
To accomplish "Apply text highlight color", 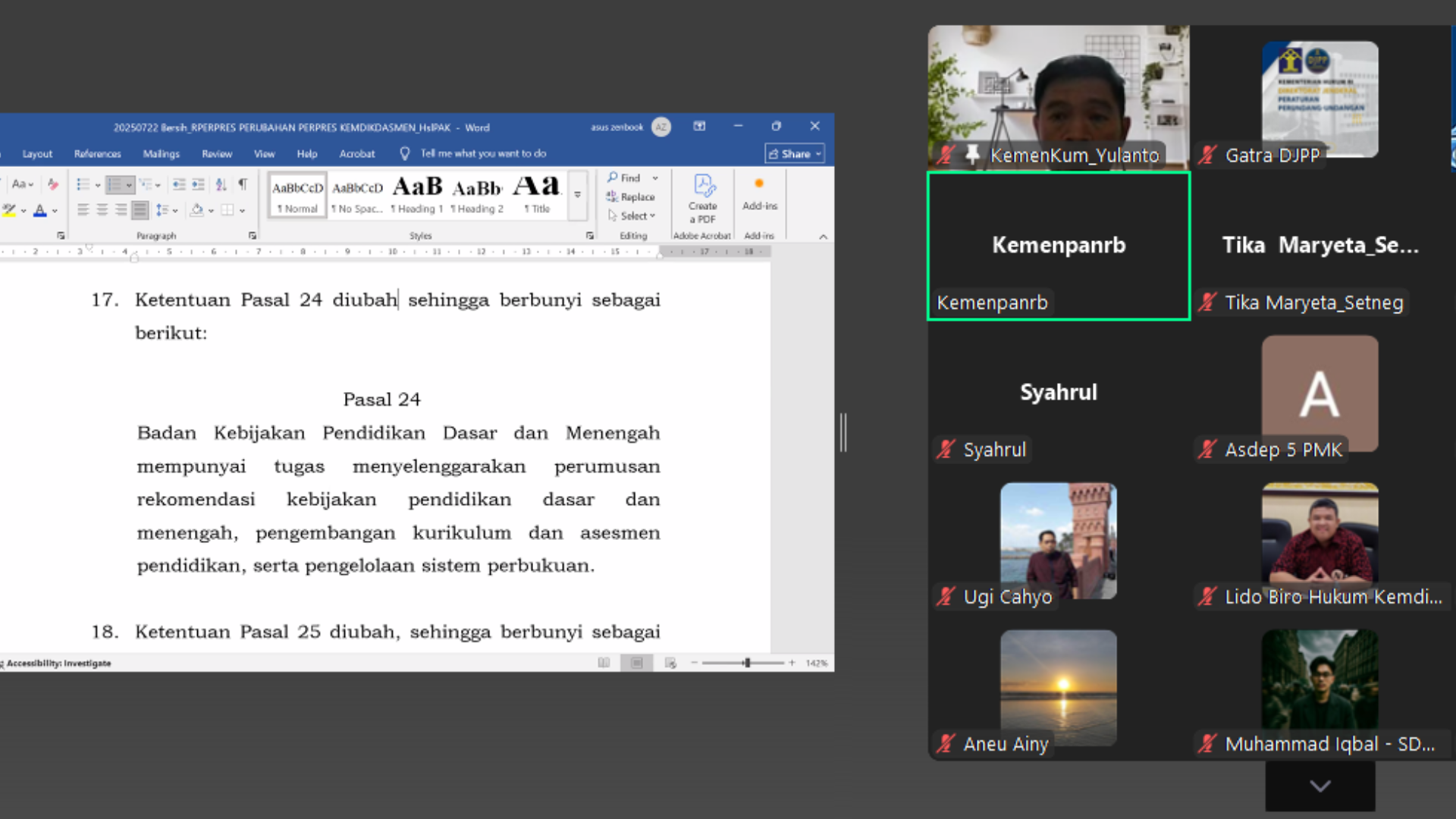I will point(9,210).
